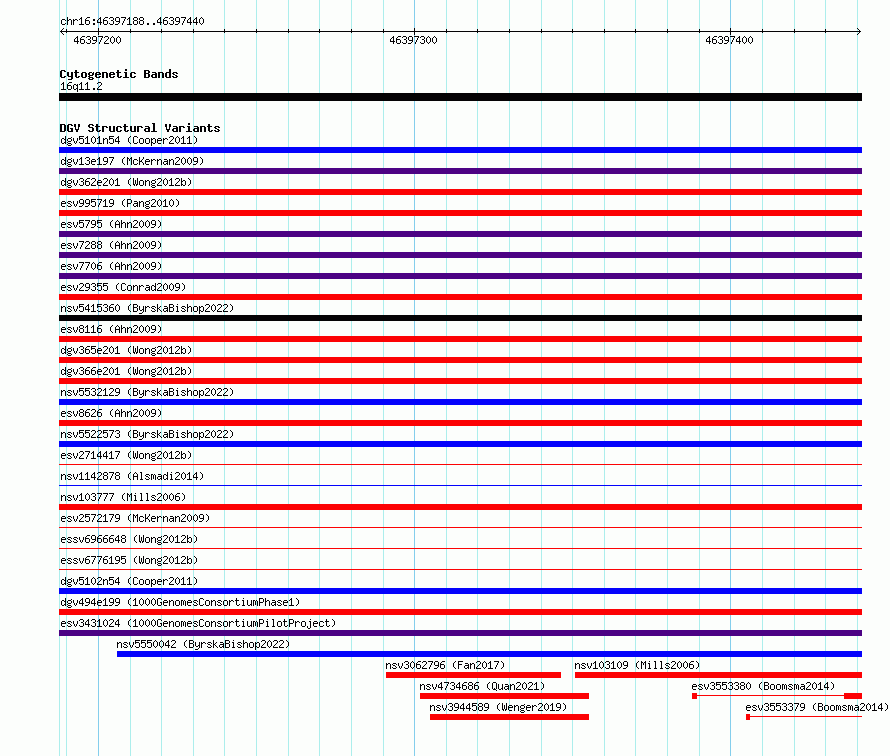Image resolution: width=890 pixels, height=756 pixels.
Task: Open the esv7706 (Ahn2009) variant
Action: [111, 266]
